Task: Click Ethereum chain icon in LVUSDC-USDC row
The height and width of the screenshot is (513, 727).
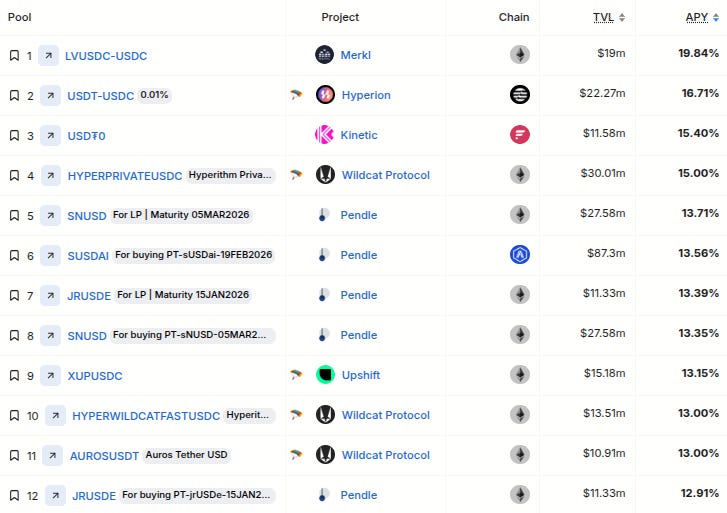Action: click(x=520, y=54)
